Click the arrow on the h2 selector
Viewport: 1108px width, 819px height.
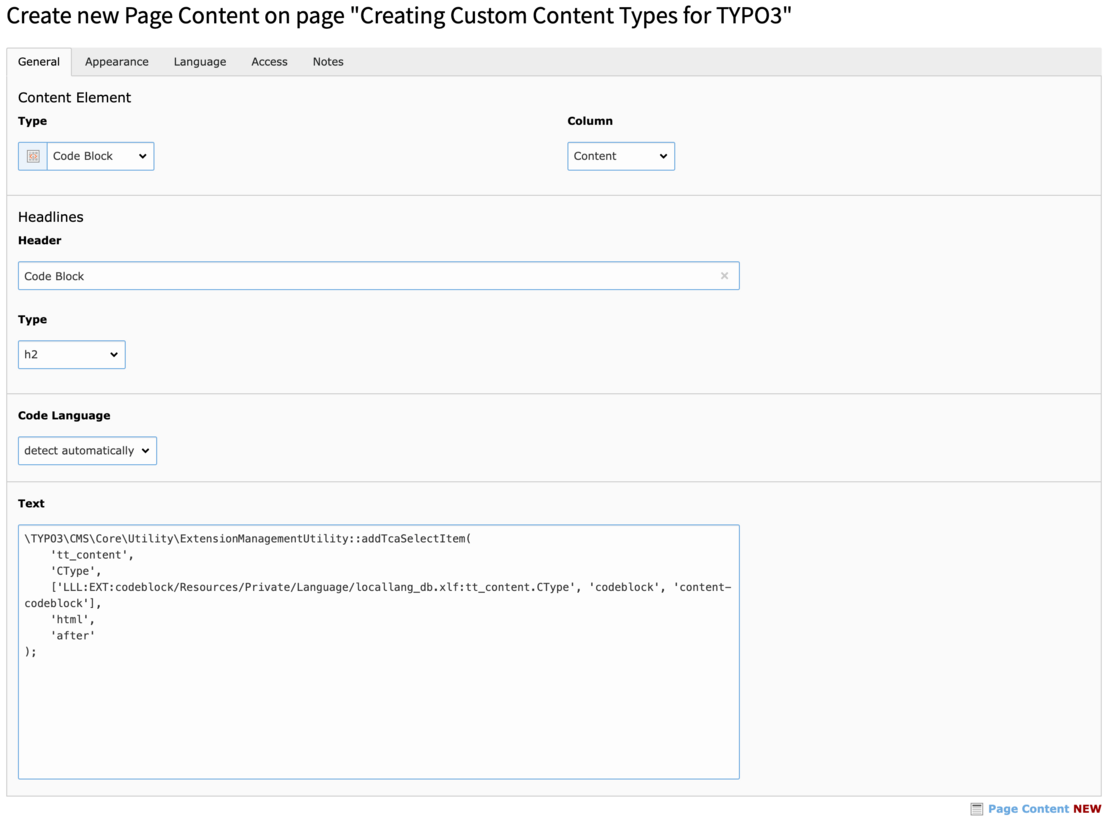[112, 354]
